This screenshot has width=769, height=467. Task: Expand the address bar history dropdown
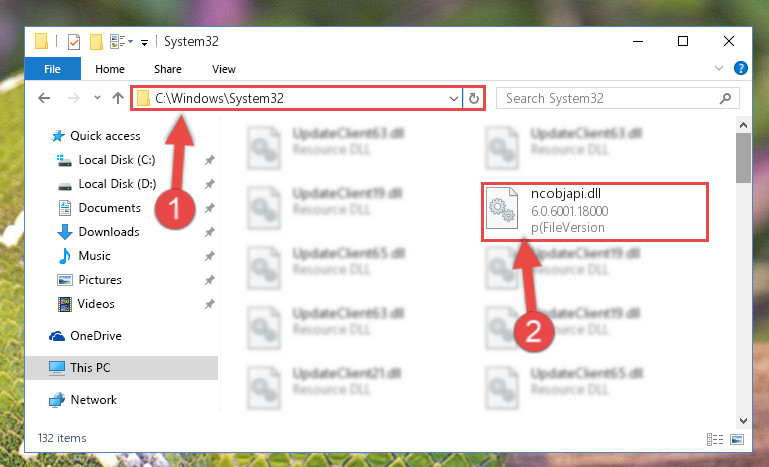coord(454,99)
